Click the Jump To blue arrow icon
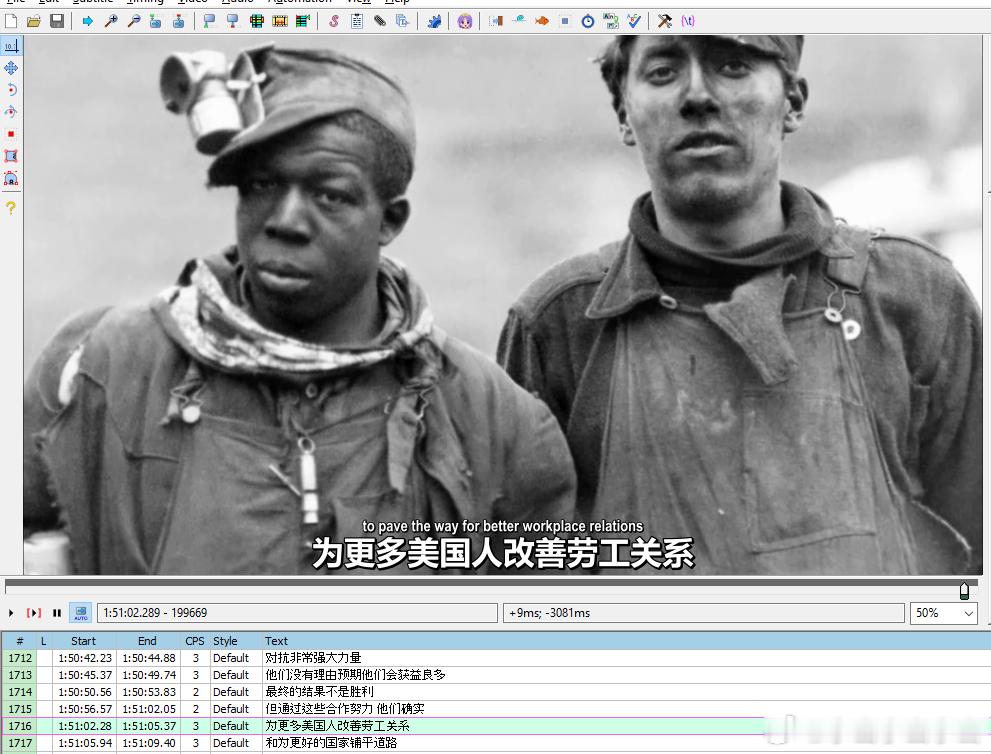This screenshot has height=754, width=991. tap(88, 21)
